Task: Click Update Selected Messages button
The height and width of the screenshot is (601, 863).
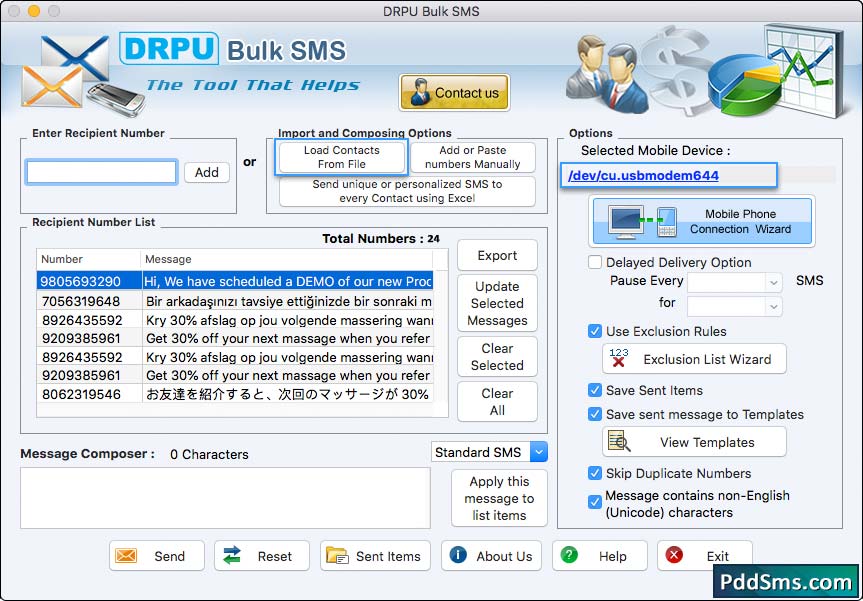Action: coord(497,303)
